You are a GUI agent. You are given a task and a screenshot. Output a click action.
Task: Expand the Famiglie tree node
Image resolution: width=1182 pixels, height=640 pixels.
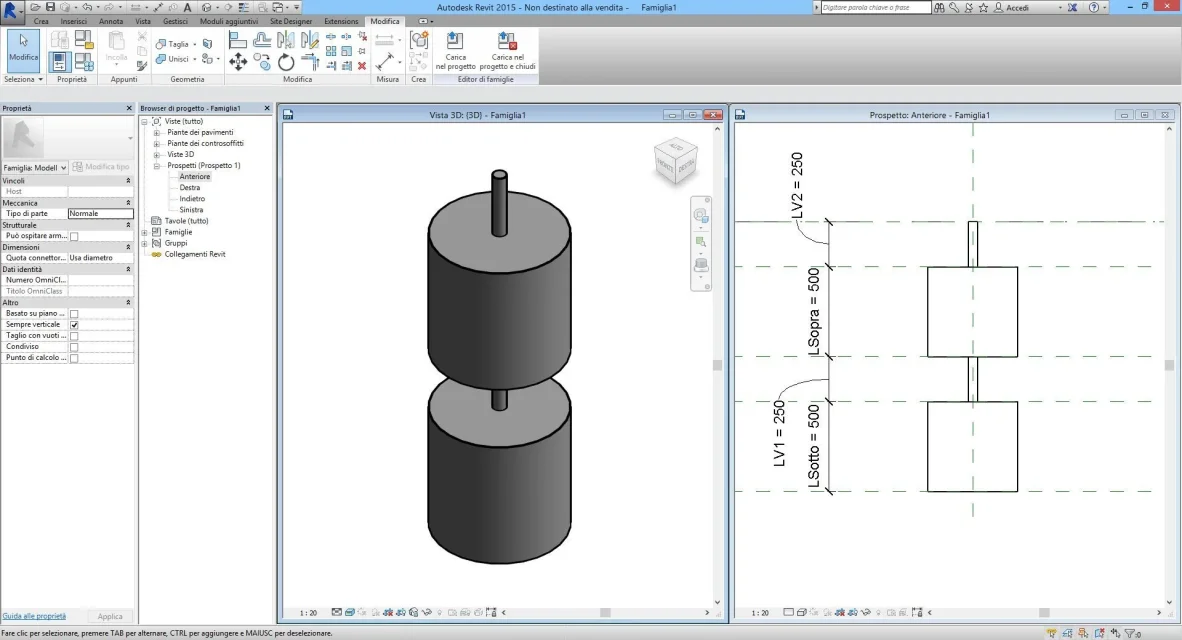click(x=145, y=232)
